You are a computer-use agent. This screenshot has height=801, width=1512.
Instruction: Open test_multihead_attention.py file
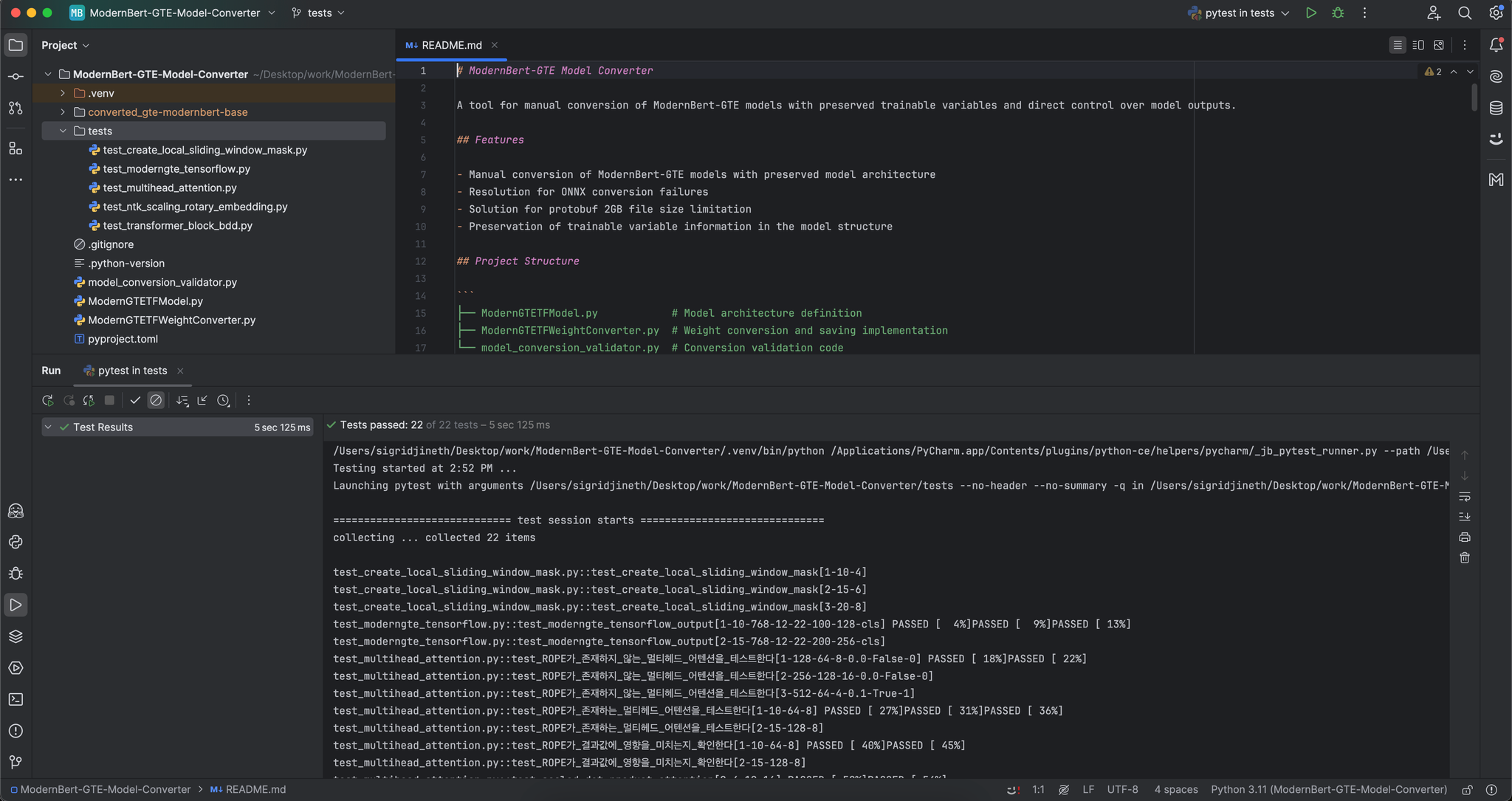click(x=170, y=188)
